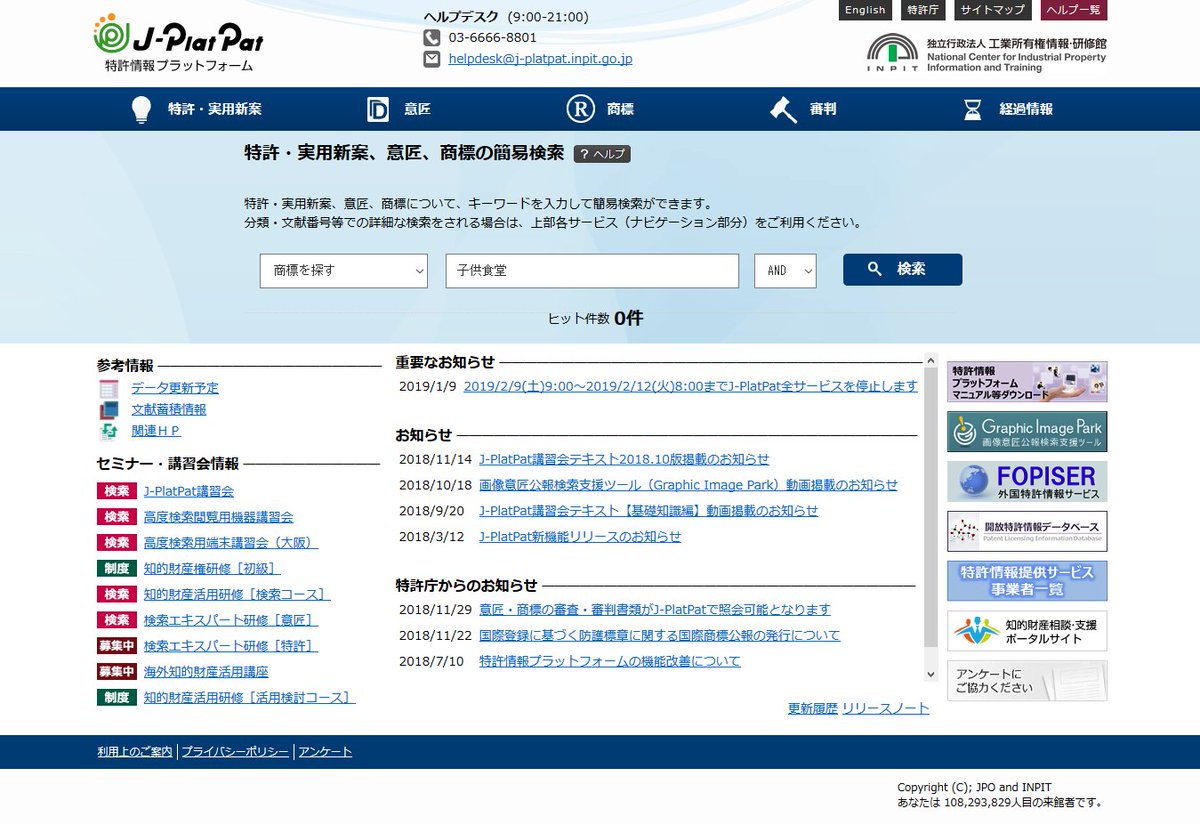The height and width of the screenshot is (825, 1200).
Task: Click the keyword field containing 子供食堂
Action: pyautogui.click(x=592, y=270)
